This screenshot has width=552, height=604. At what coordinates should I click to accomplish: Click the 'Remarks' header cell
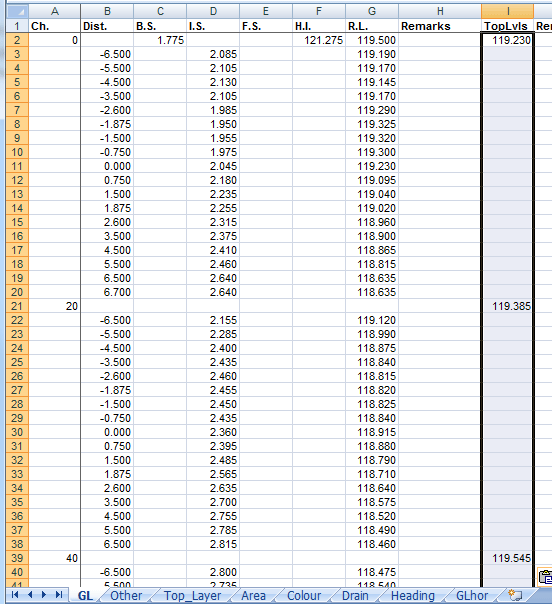click(440, 26)
